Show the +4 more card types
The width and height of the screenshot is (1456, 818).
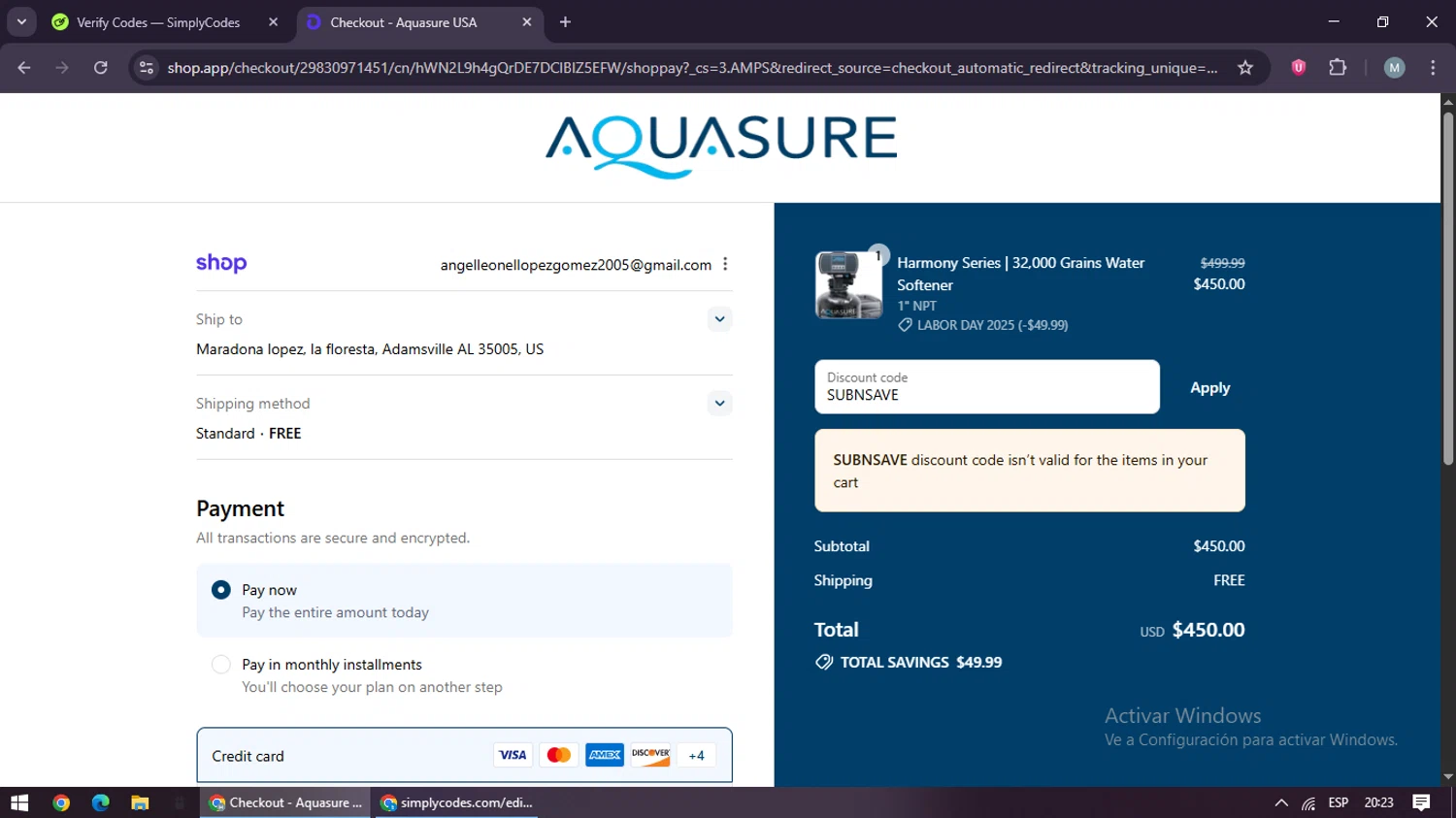click(697, 755)
